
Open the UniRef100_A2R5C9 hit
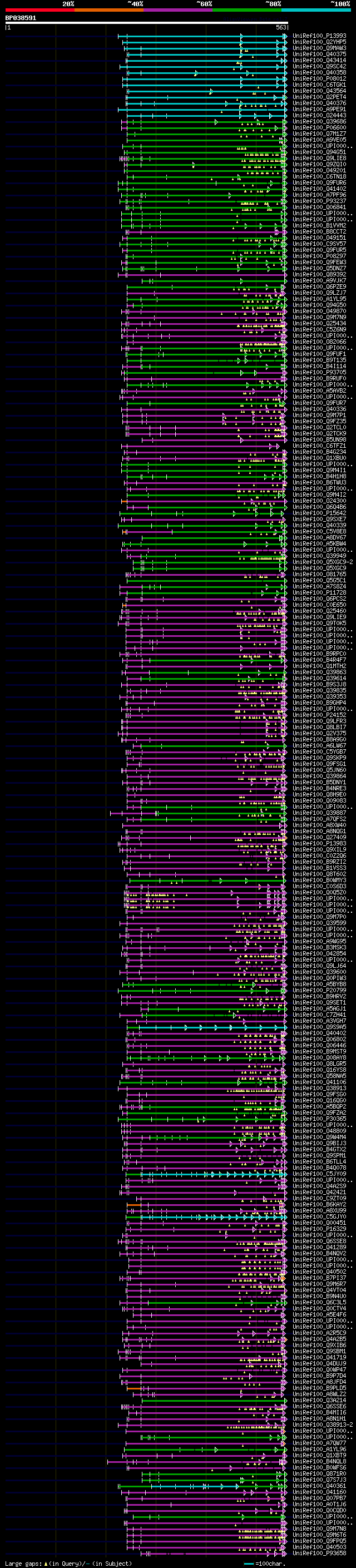(319, 1333)
